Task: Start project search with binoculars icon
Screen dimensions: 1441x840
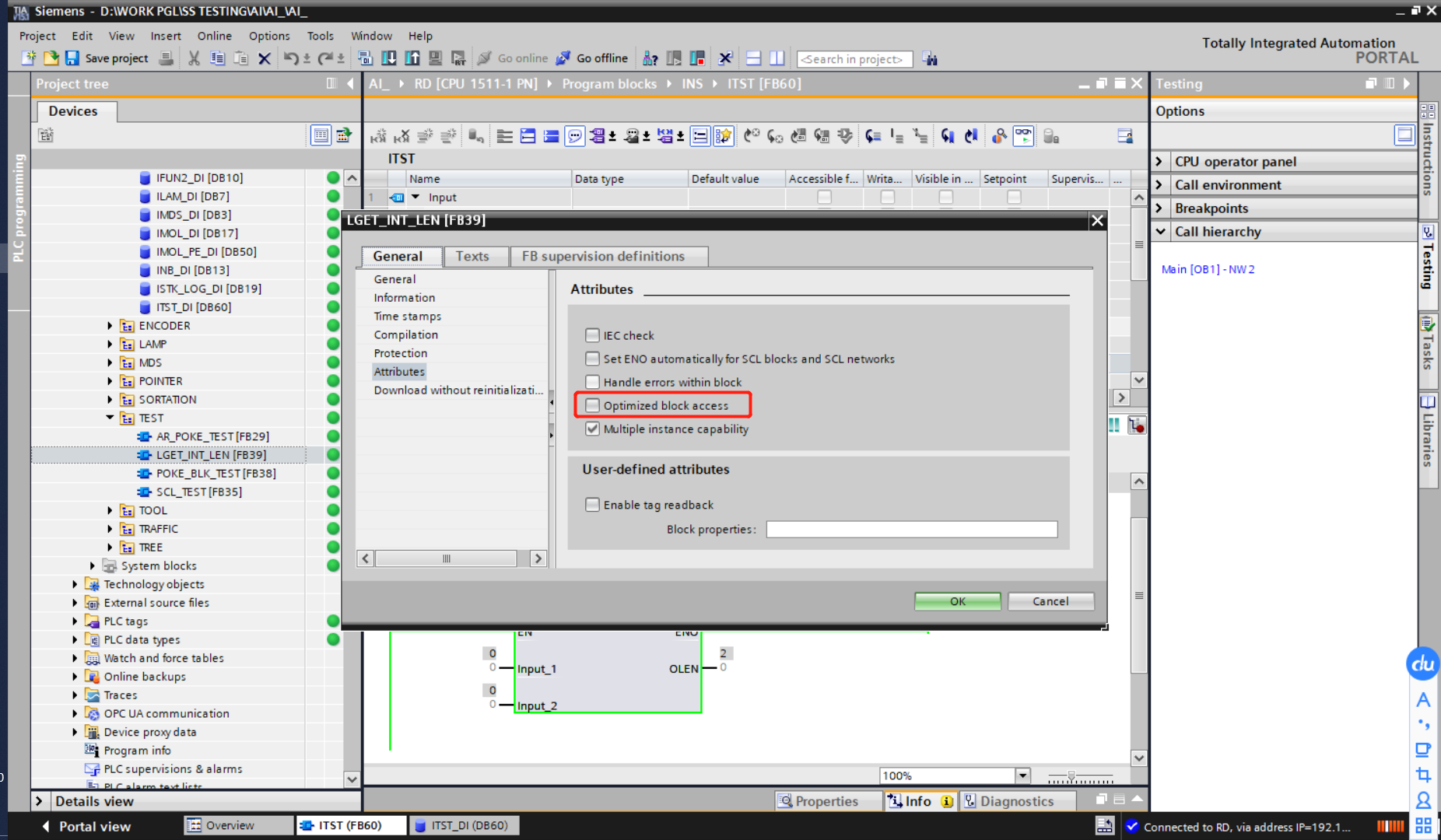Action: click(930, 58)
